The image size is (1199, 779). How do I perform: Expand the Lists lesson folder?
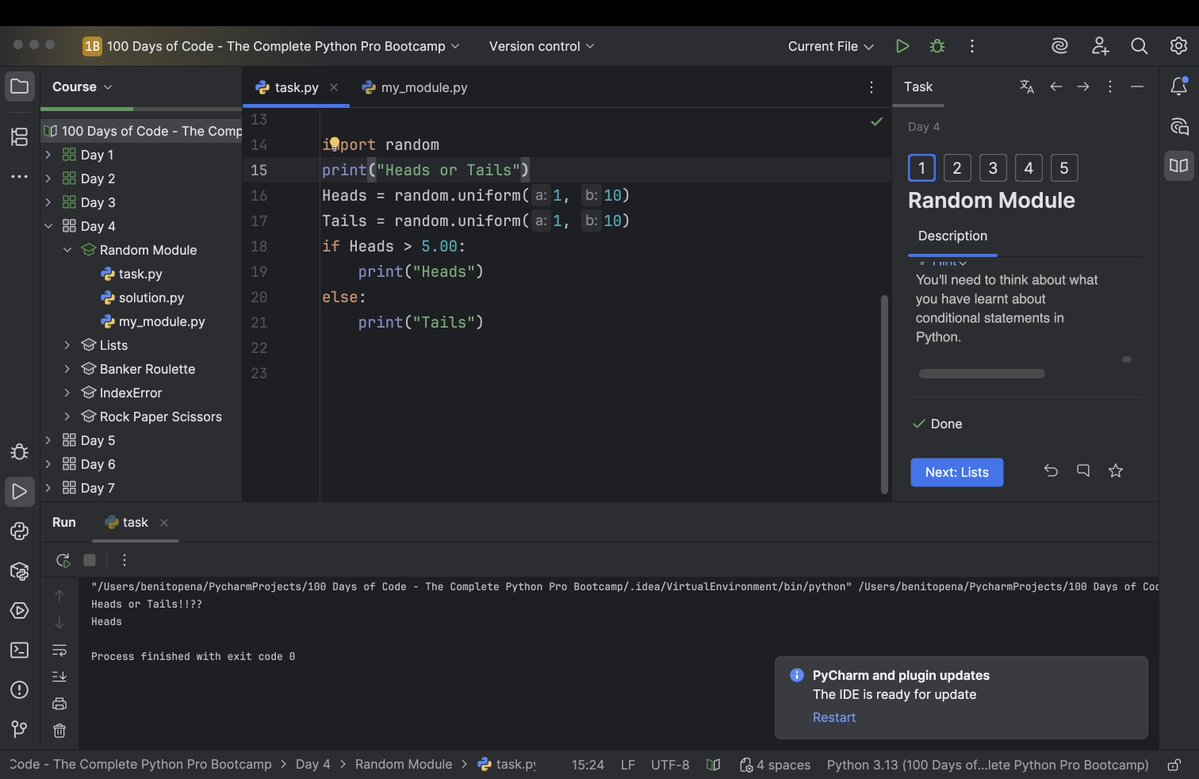coord(65,344)
